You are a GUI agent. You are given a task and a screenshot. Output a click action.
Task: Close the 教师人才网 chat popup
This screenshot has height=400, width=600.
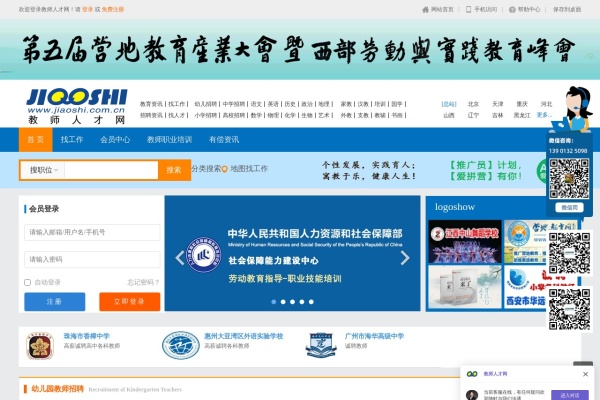tap(585, 374)
